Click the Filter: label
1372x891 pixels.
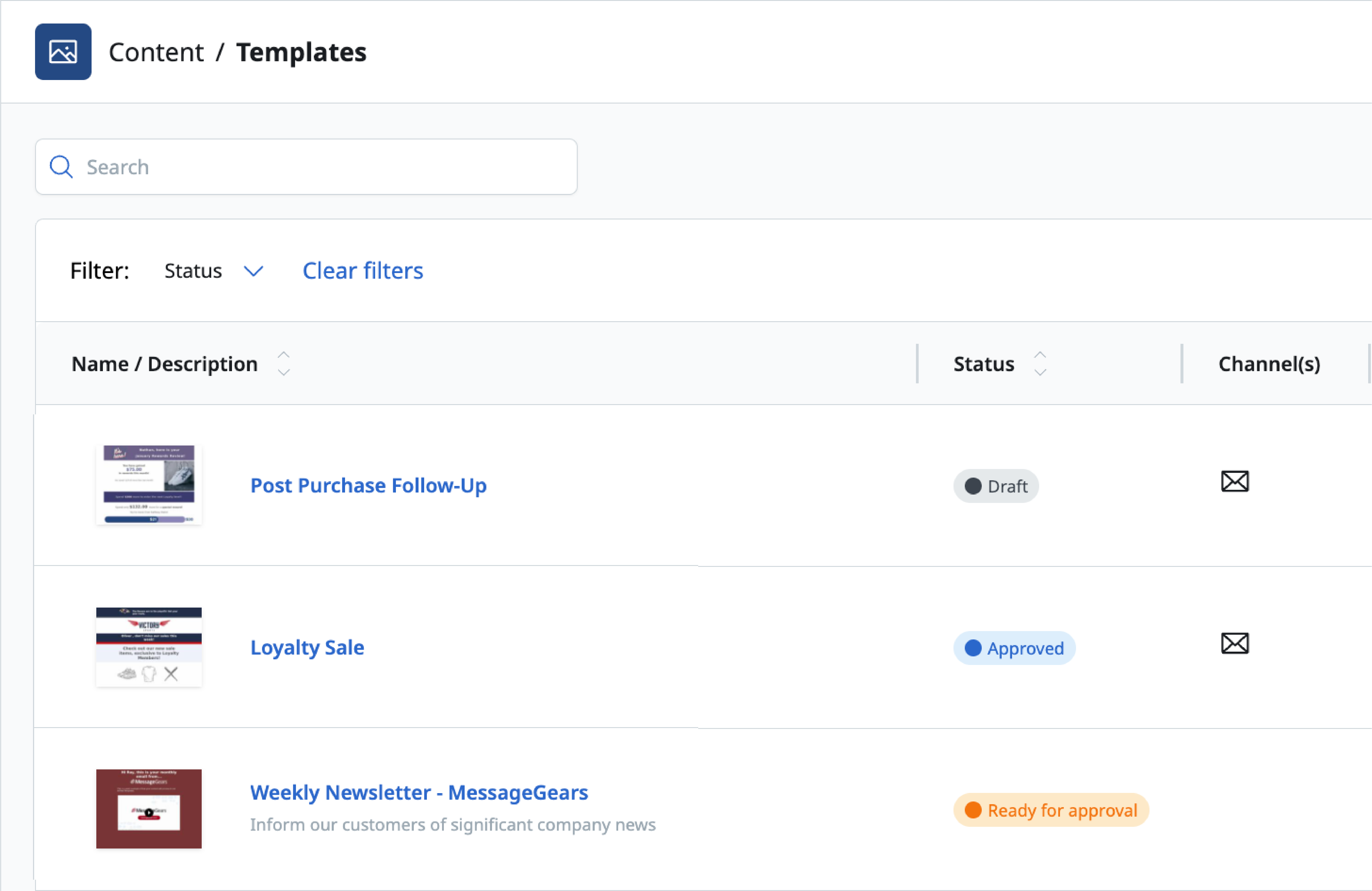[x=100, y=271]
